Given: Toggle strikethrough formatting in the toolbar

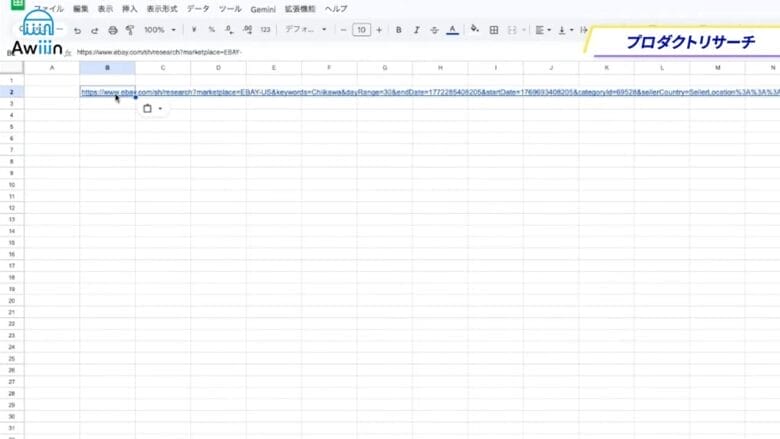Looking at the screenshot, I should click(x=434, y=30).
